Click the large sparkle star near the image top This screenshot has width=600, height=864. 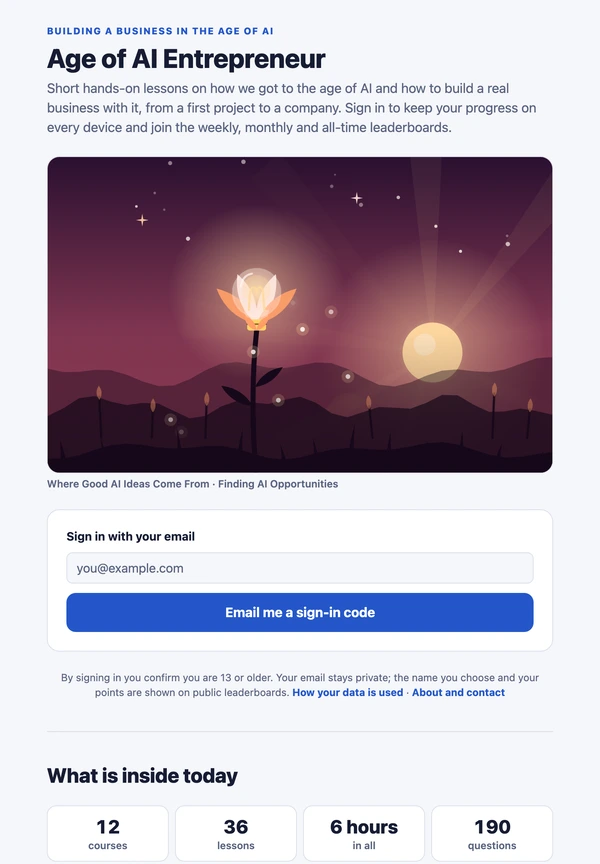pos(357,197)
